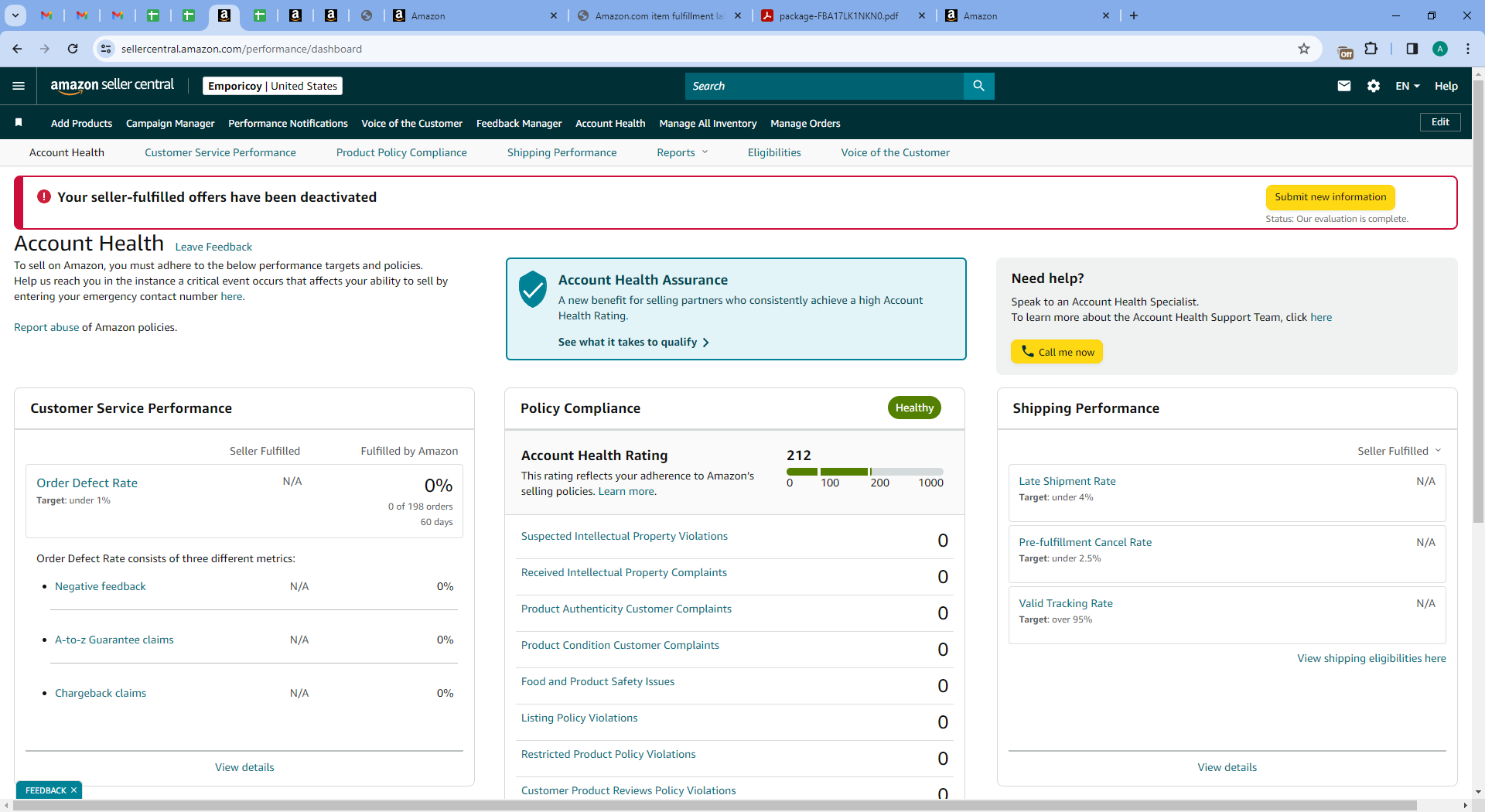Switch to the package-FBA17LK1NKN0.pdf tab
The image size is (1485, 812).
tap(842, 15)
